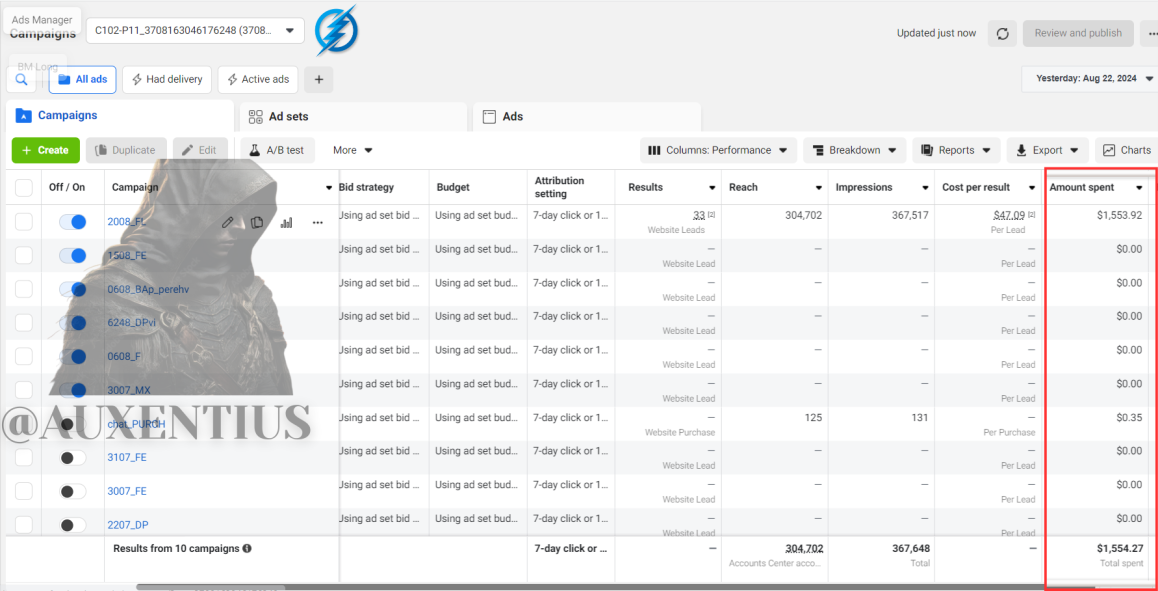Image resolution: width=1158 pixels, height=591 pixels.
Task: Check the select-all checkbox in table header
Action: [x=24, y=188]
